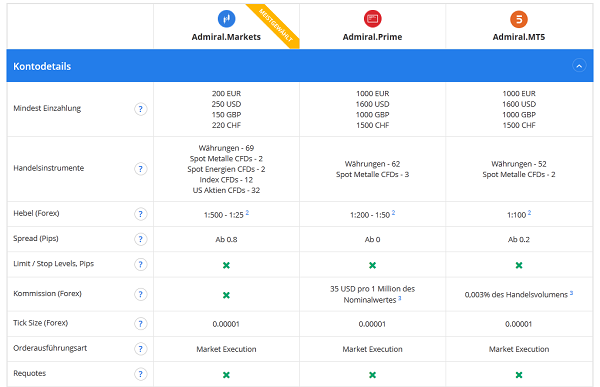Click the 'Handelsinstrumente' row label
This screenshot has width=600, height=387.
(x=49, y=168)
